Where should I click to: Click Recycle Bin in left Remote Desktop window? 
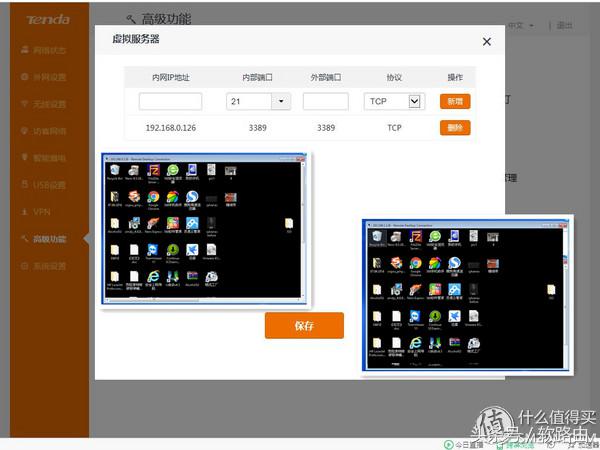tap(114, 172)
